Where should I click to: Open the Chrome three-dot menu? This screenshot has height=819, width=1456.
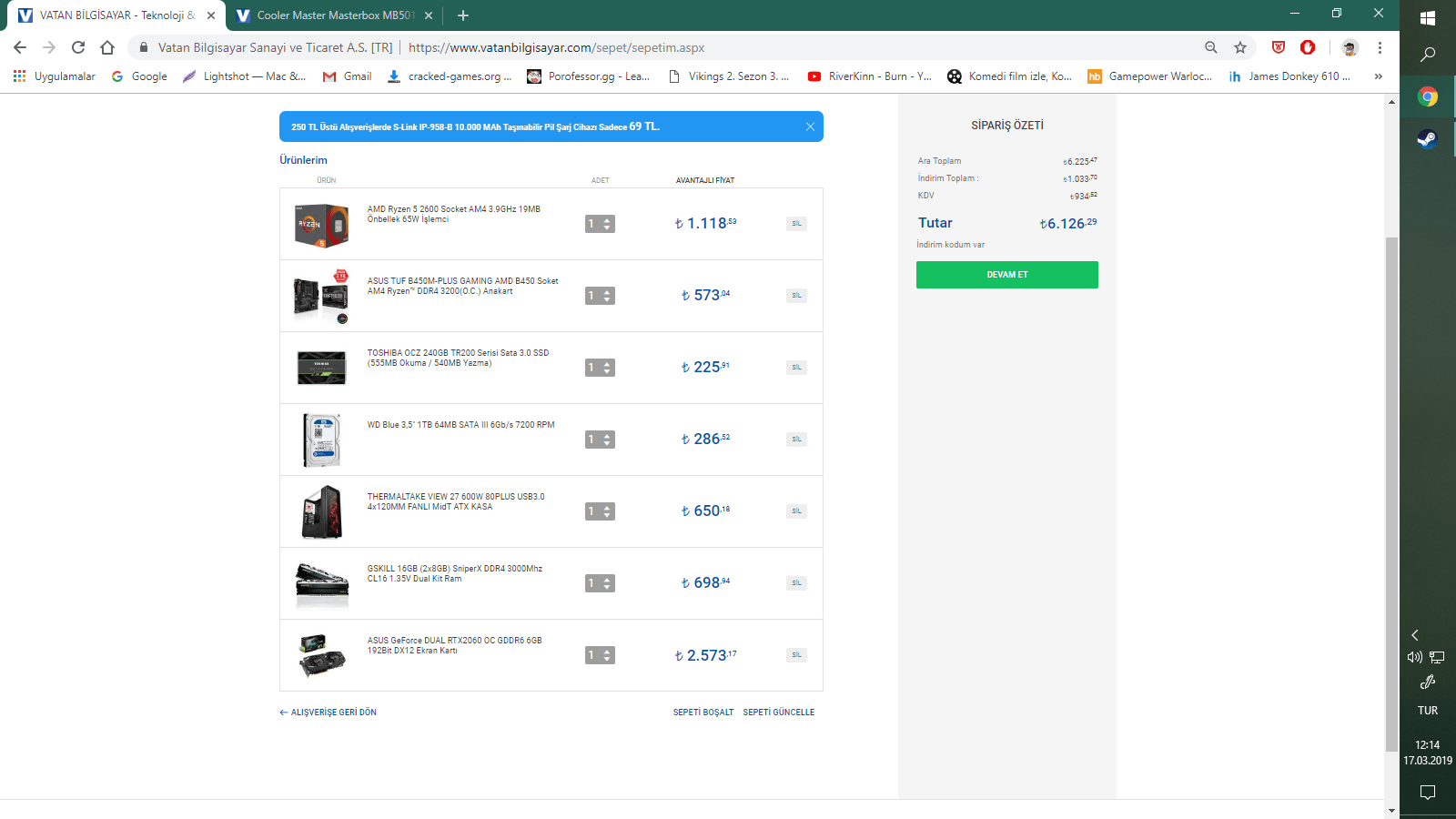(x=1380, y=47)
